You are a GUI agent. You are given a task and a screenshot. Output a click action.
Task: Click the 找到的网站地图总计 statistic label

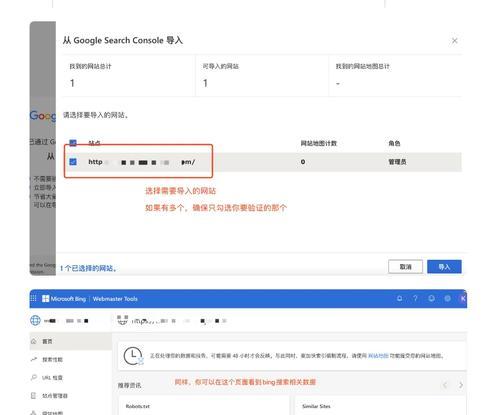pos(363,66)
